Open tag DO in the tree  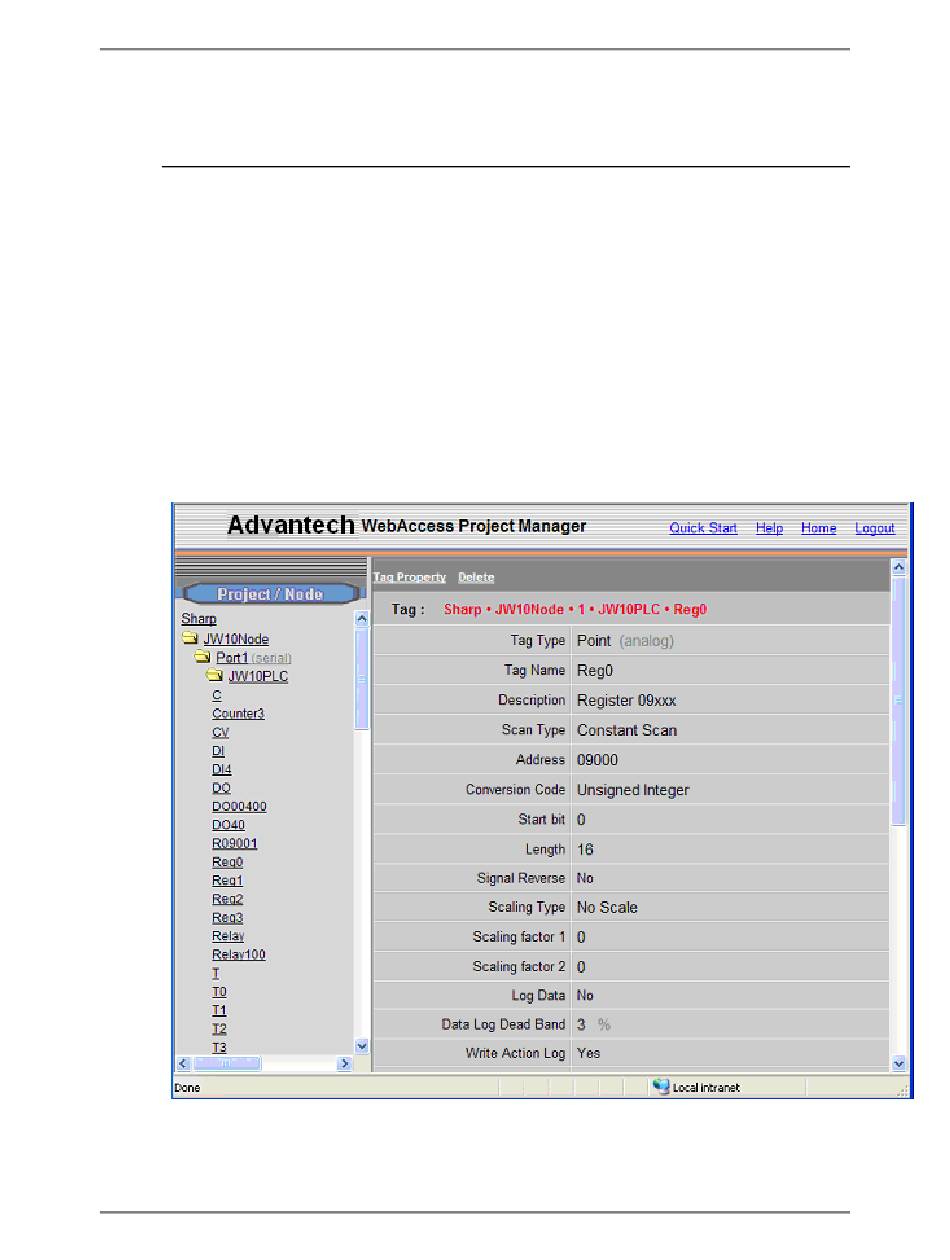[221, 788]
